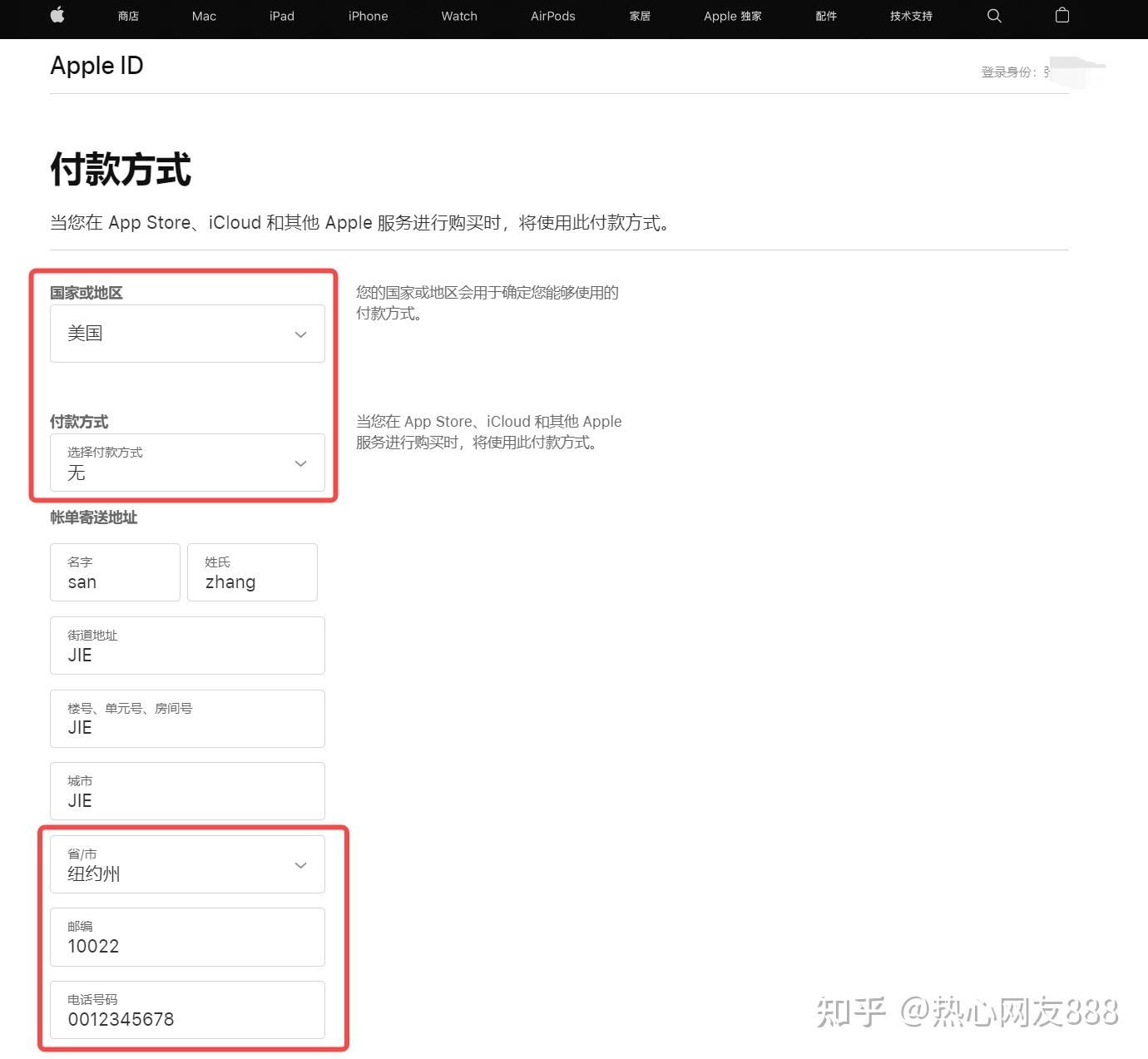Expand the 国家或地区 dropdown showing 美国
Screen dimensions: 1148x1059
tap(186, 333)
